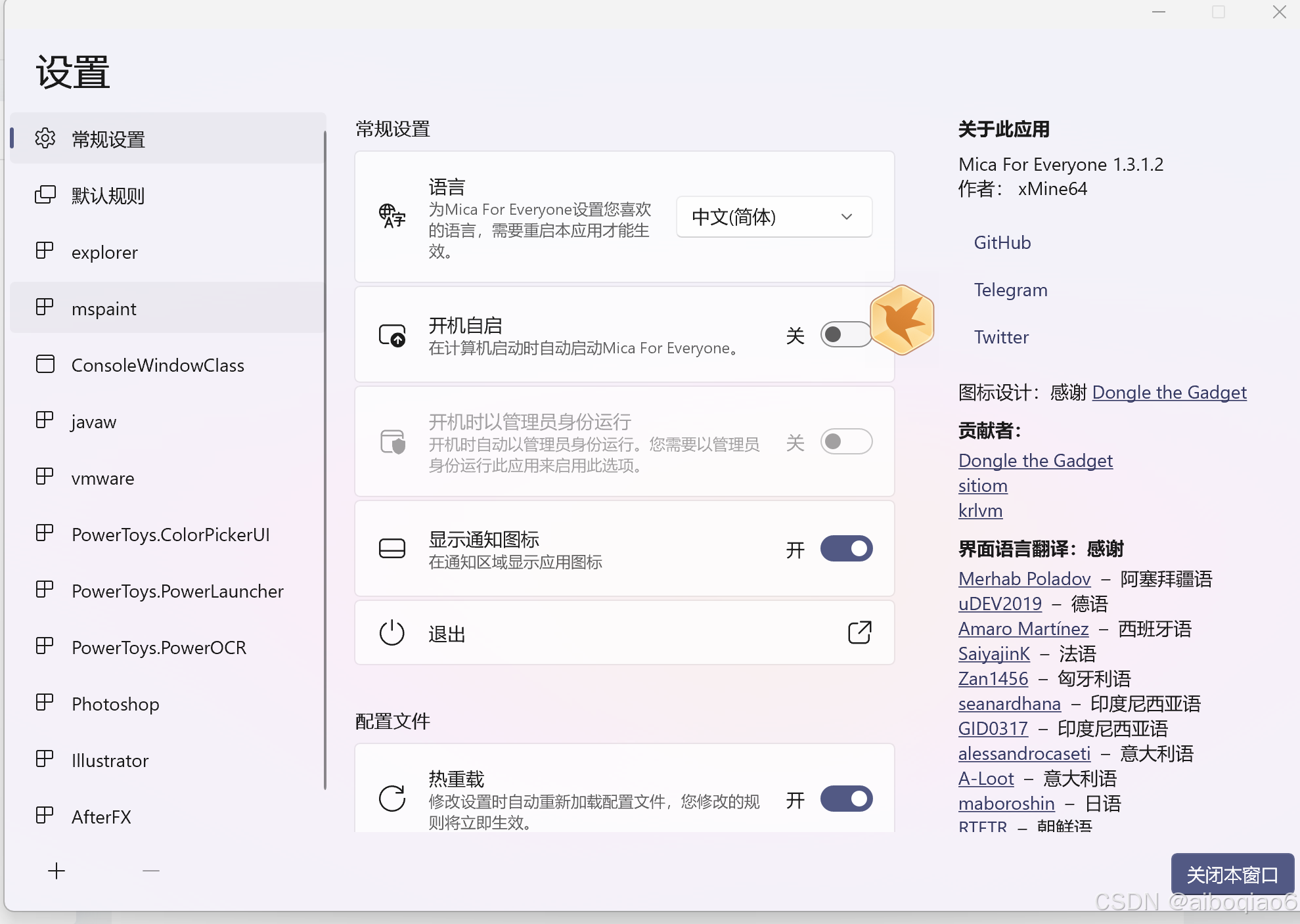Click the sidebar vertical scrollbar
Viewport: 1300px width, 924px height.
(325, 460)
